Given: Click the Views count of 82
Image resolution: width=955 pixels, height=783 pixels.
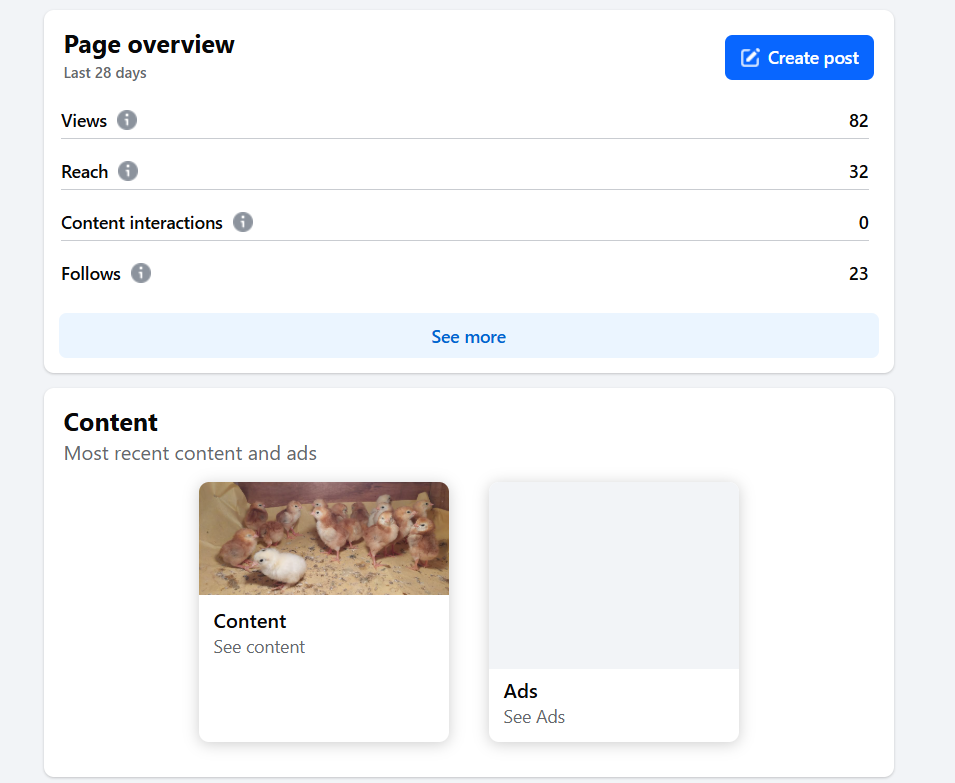Looking at the screenshot, I should click(858, 121).
